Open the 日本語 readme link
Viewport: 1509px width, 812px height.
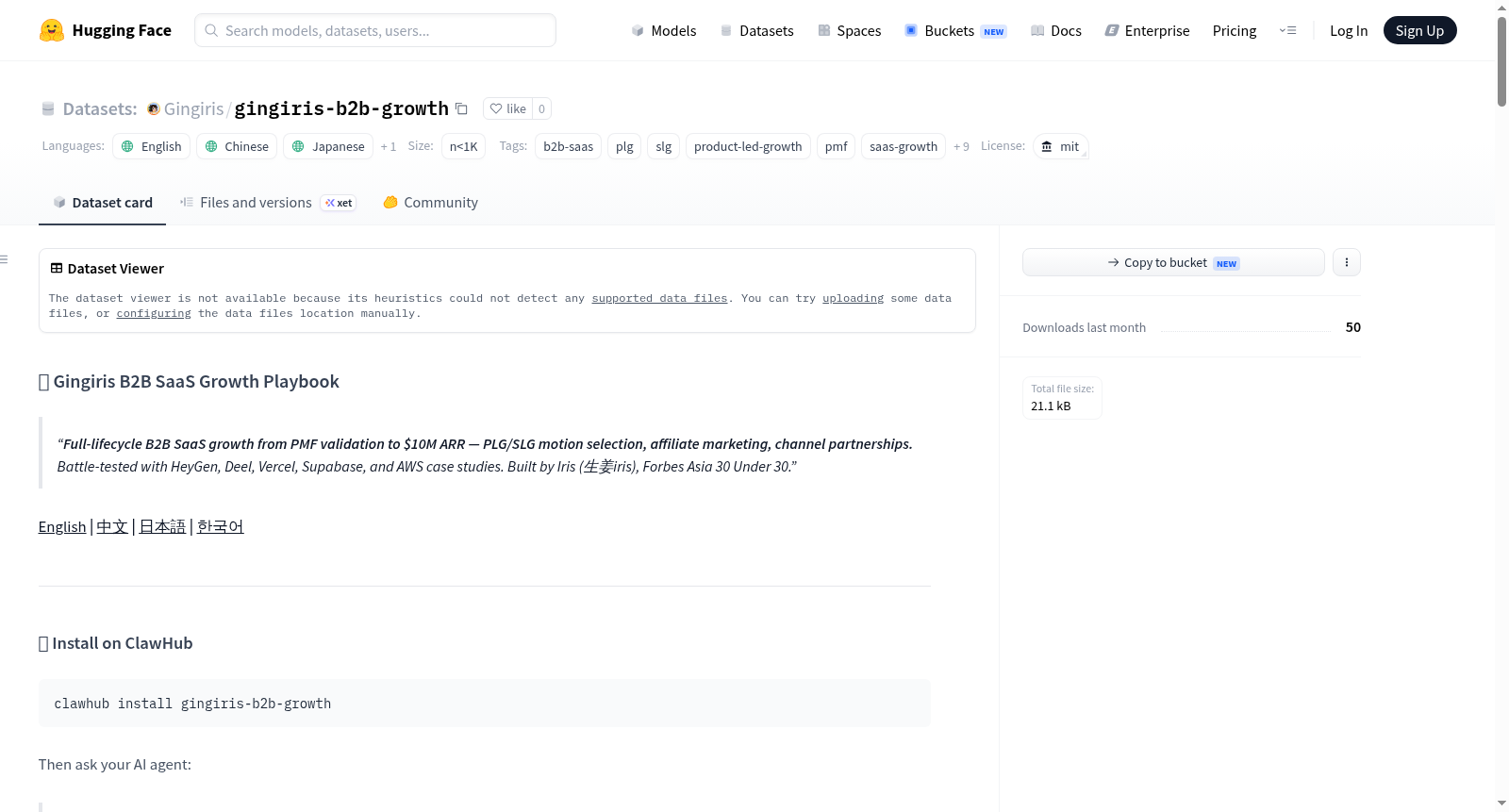point(162,526)
